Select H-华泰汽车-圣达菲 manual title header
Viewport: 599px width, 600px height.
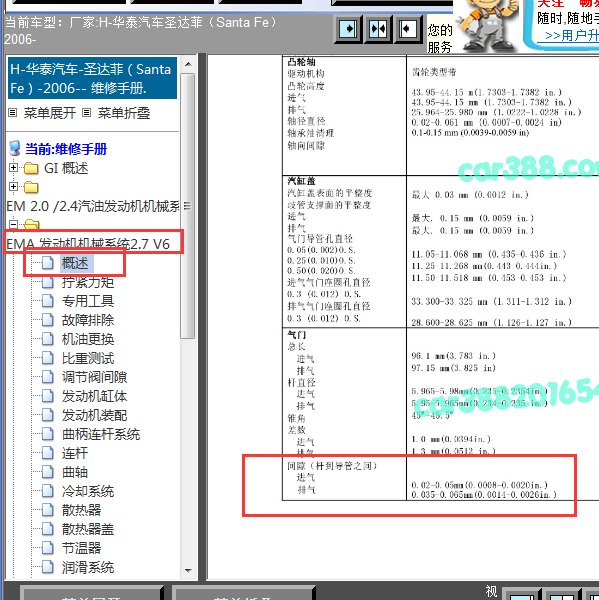[x=92, y=78]
